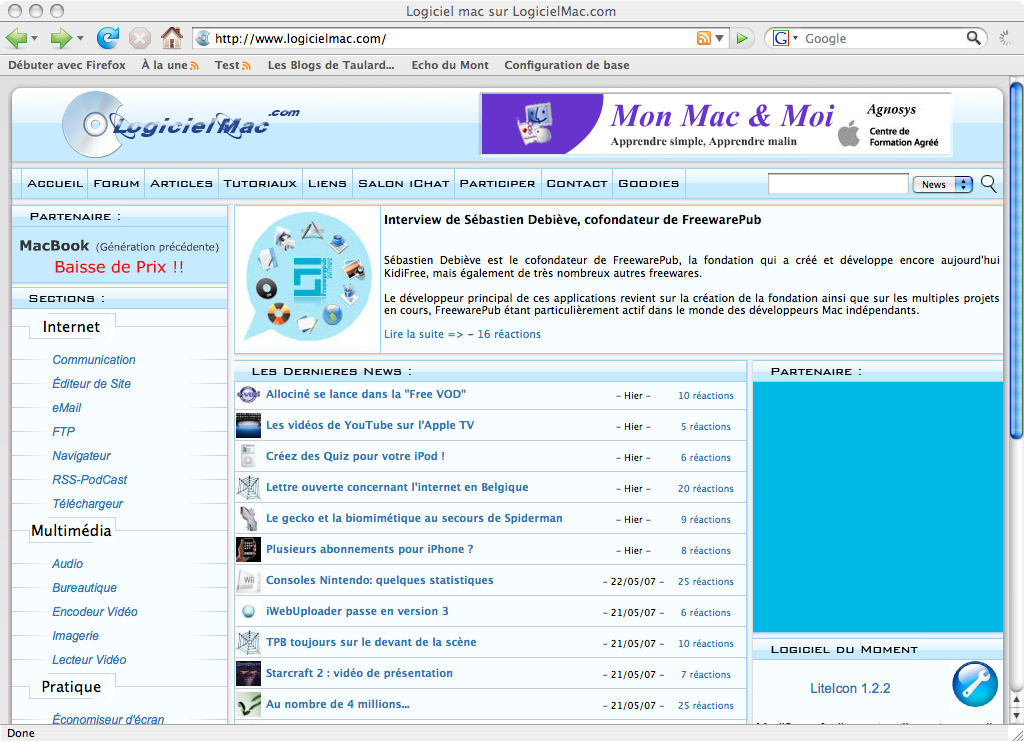Click the page icon left of the URL
Viewport: 1024px width, 742px height.
tap(203, 38)
